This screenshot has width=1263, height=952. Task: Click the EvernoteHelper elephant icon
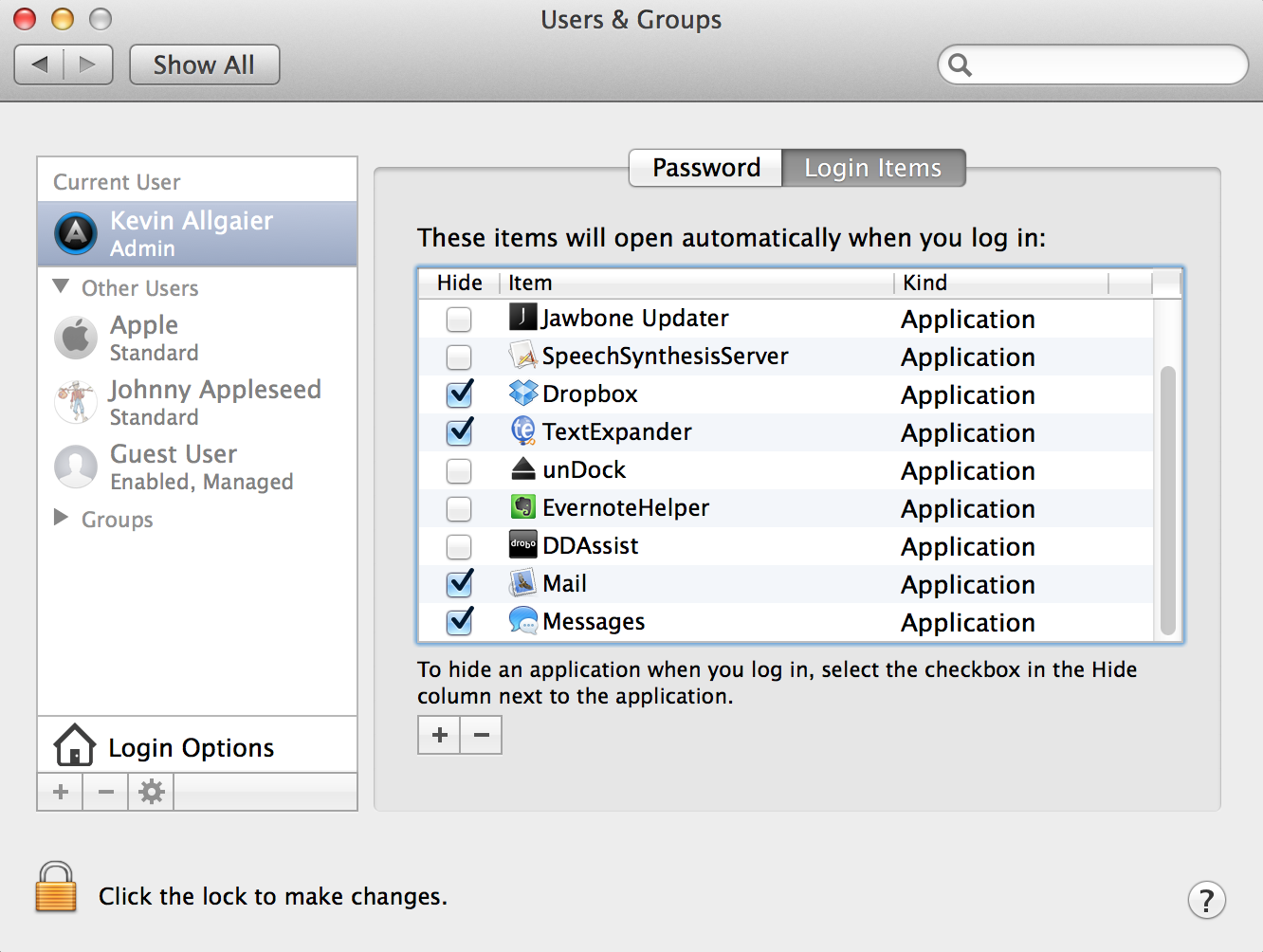pyautogui.click(x=522, y=506)
